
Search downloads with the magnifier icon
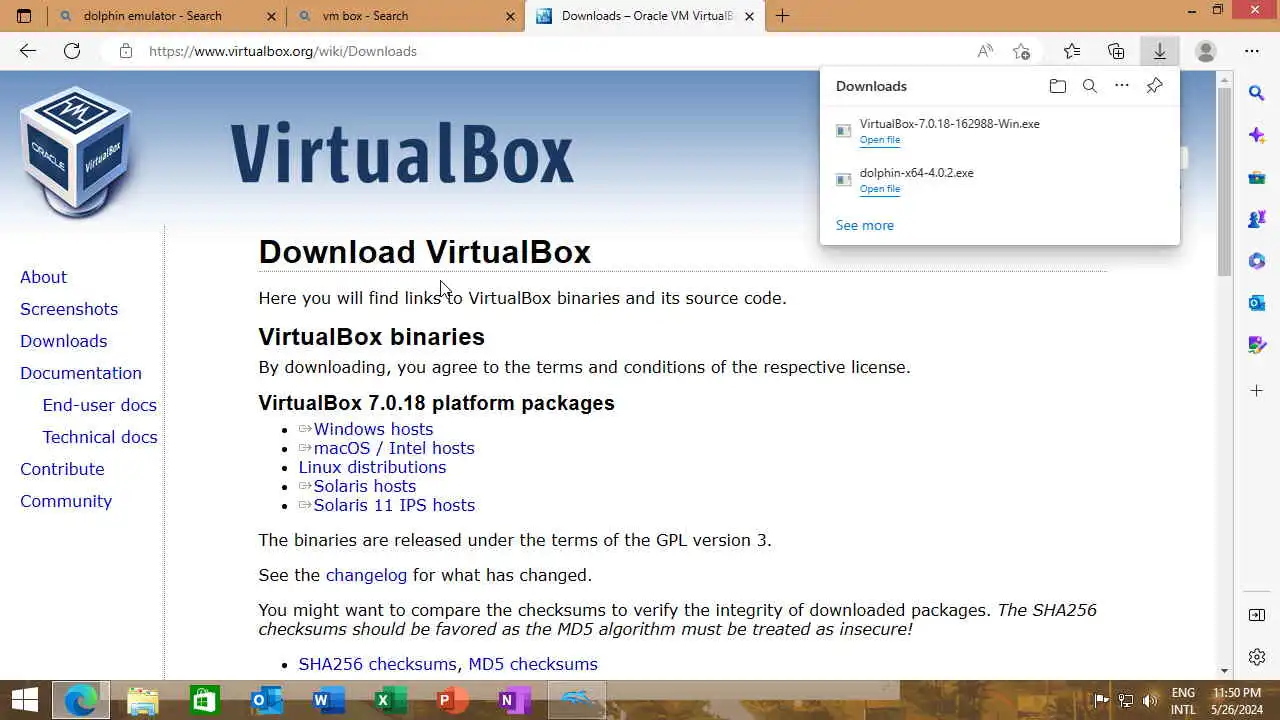1090,86
